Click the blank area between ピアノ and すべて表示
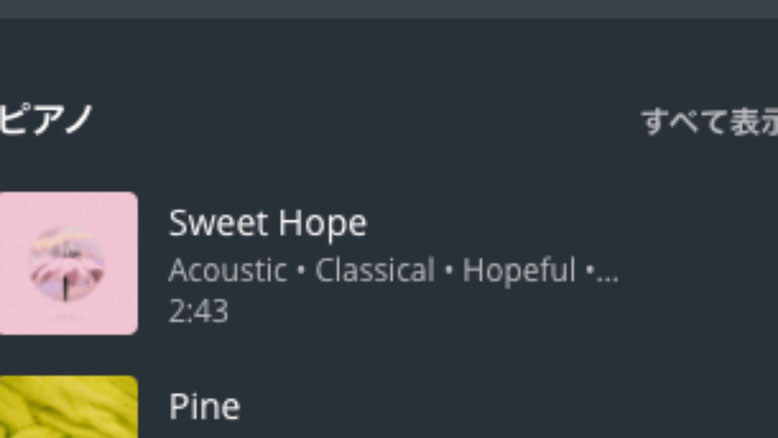The width and height of the screenshot is (778, 438). [367, 121]
